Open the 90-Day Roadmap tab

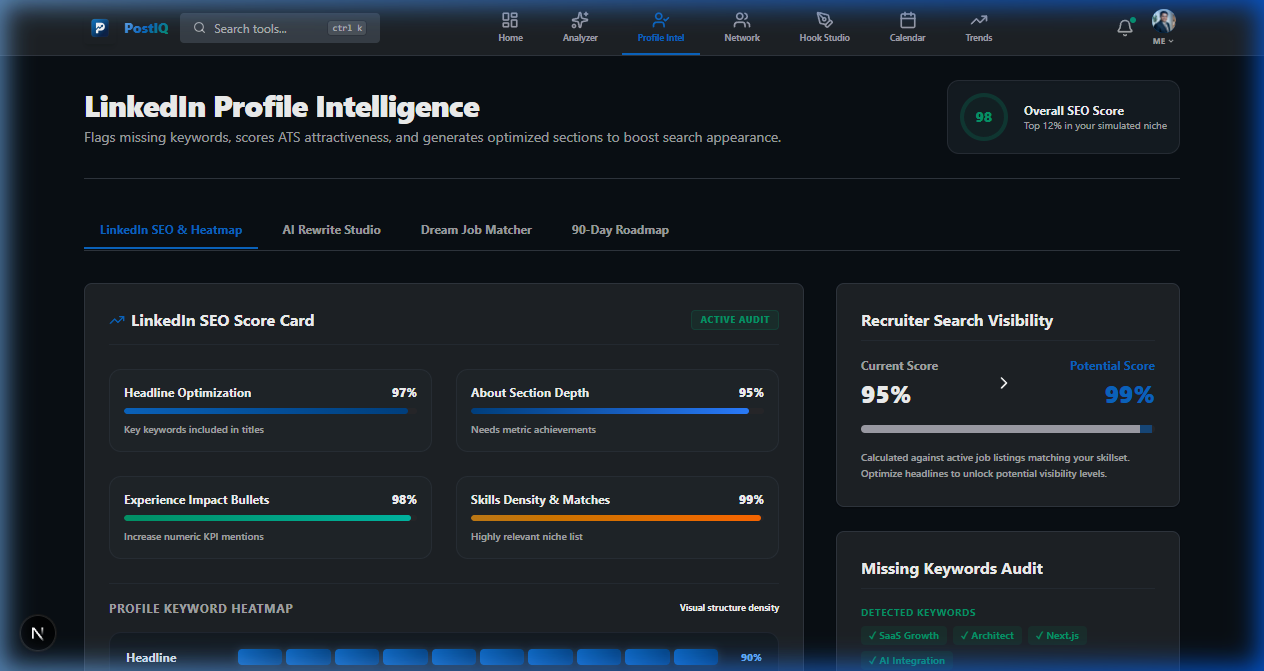click(620, 230)
